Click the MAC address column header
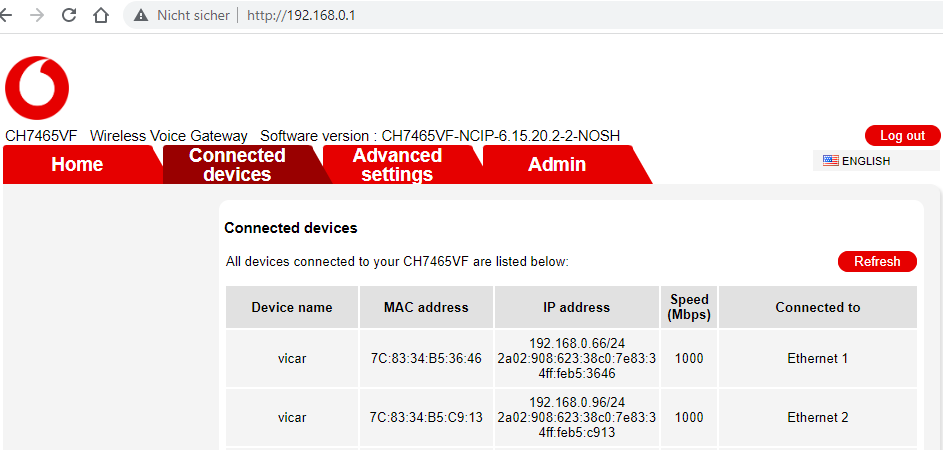Viewport: 943px width, 450px height. pos(426,308)
